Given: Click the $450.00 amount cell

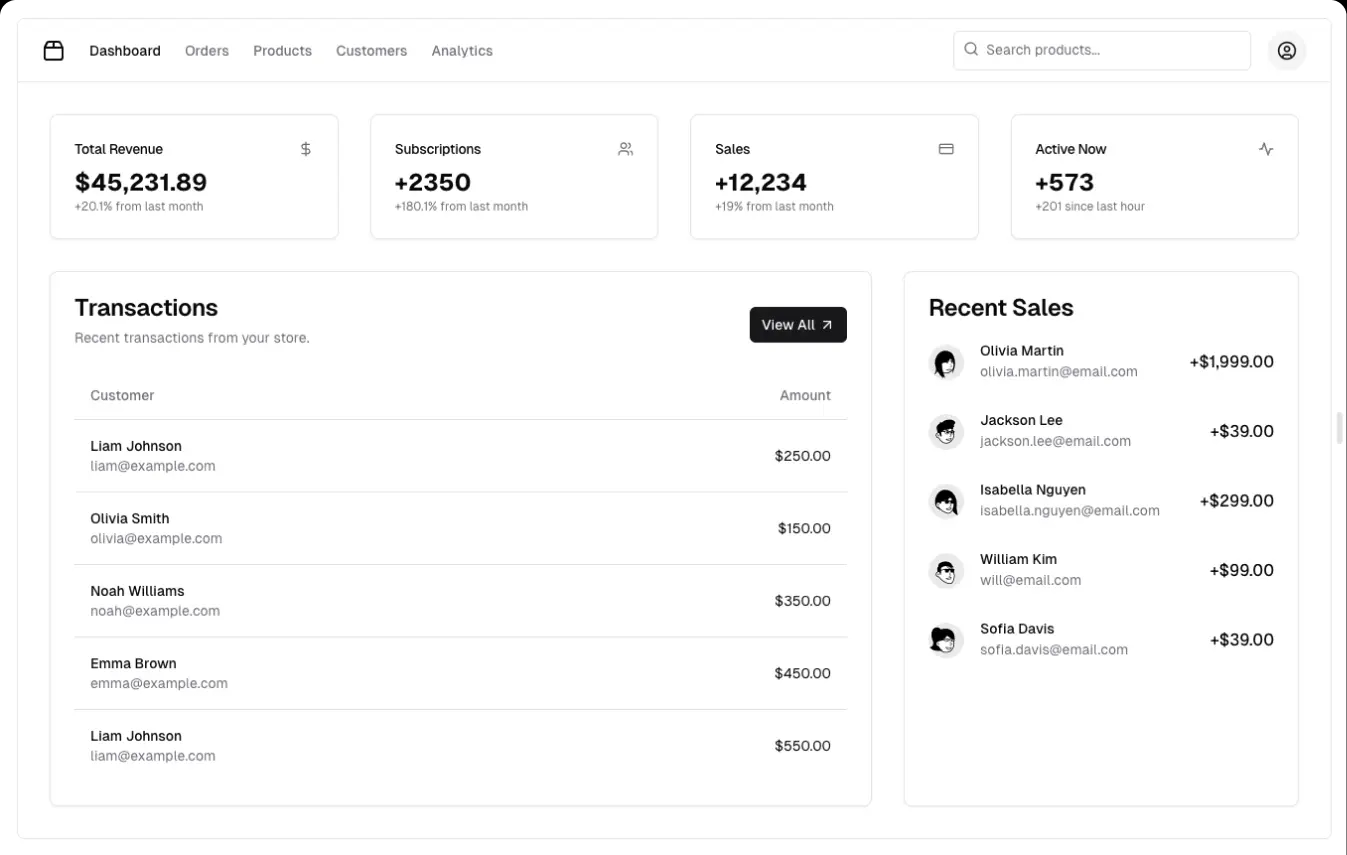Looking at the screenshot, I should 802,674.
